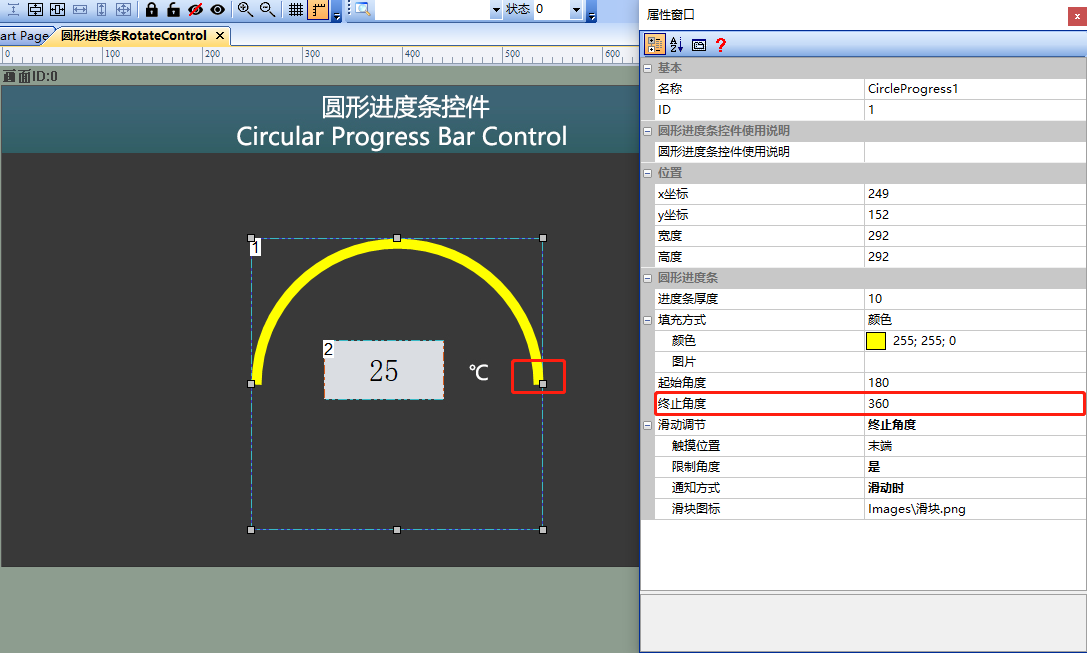Click the 进度条厚度 value 10
The image size is (1087, 653).
975,299
